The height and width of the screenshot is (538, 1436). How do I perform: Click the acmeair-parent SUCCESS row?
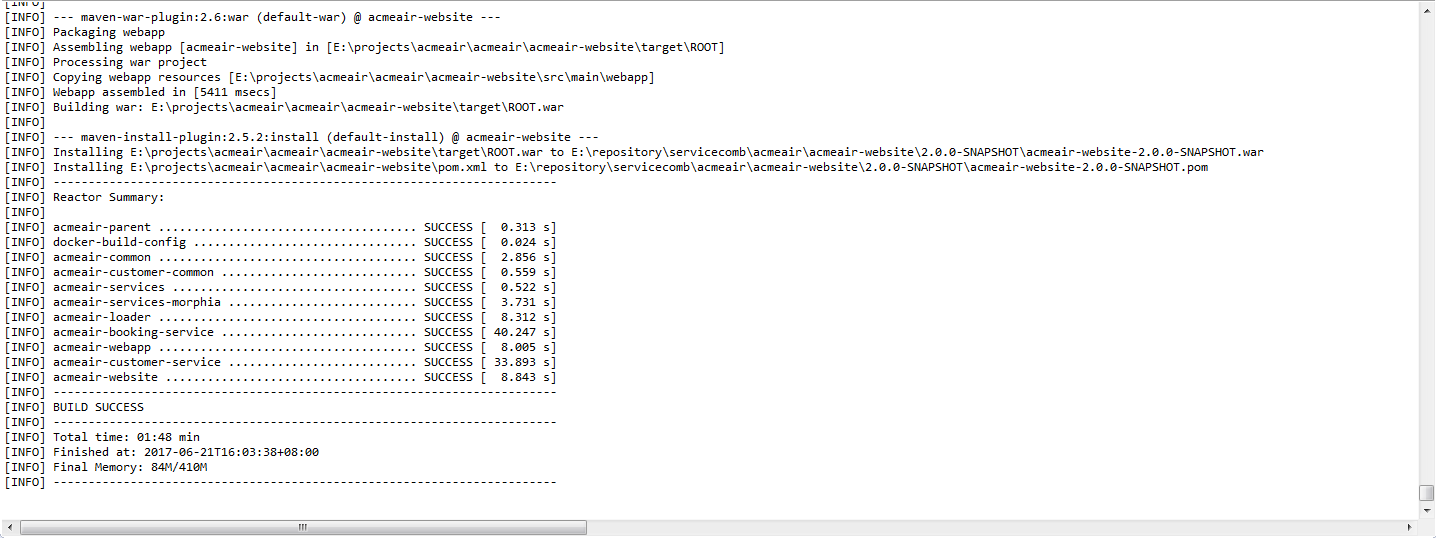(x=300, y=227)
